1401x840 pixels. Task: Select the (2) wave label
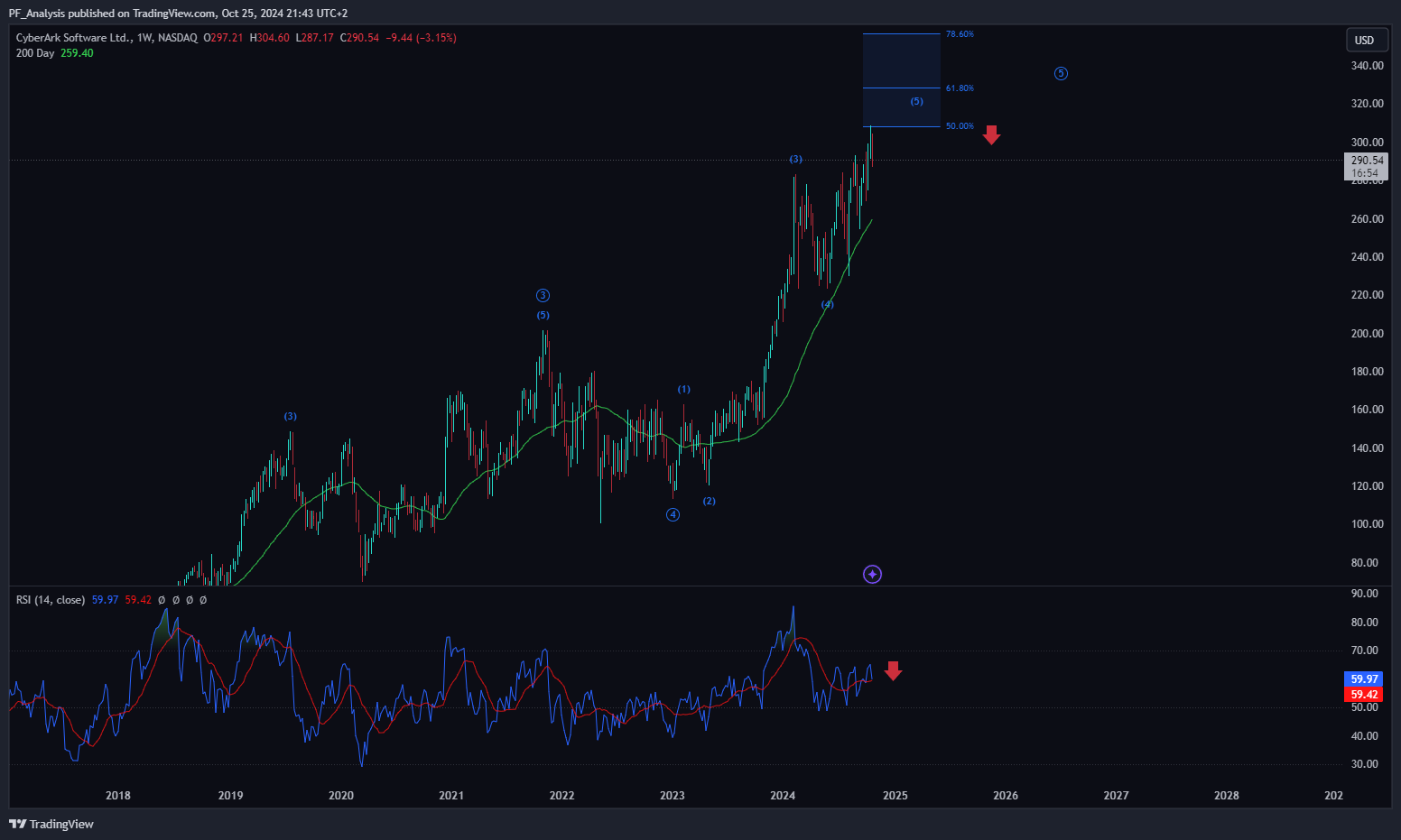pos(710,501)
